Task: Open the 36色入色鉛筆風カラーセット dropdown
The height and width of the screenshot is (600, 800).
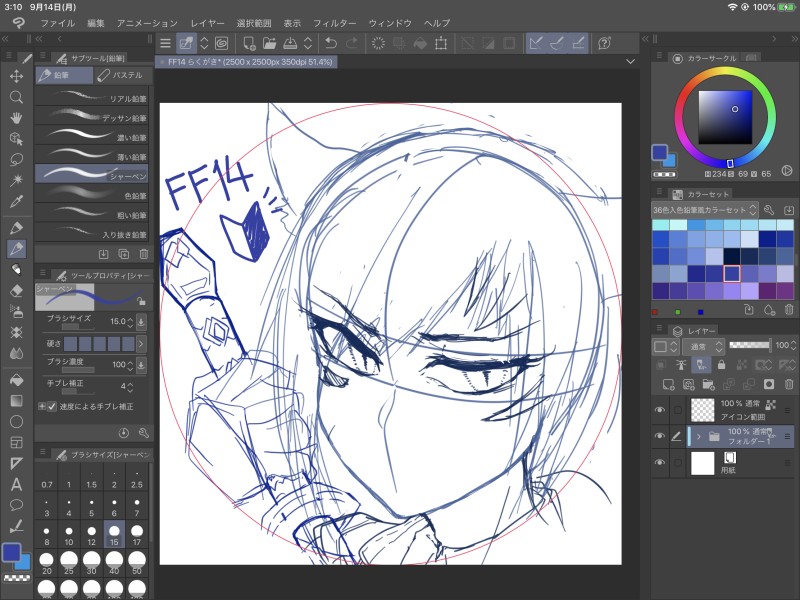Action: coord(705,210)
